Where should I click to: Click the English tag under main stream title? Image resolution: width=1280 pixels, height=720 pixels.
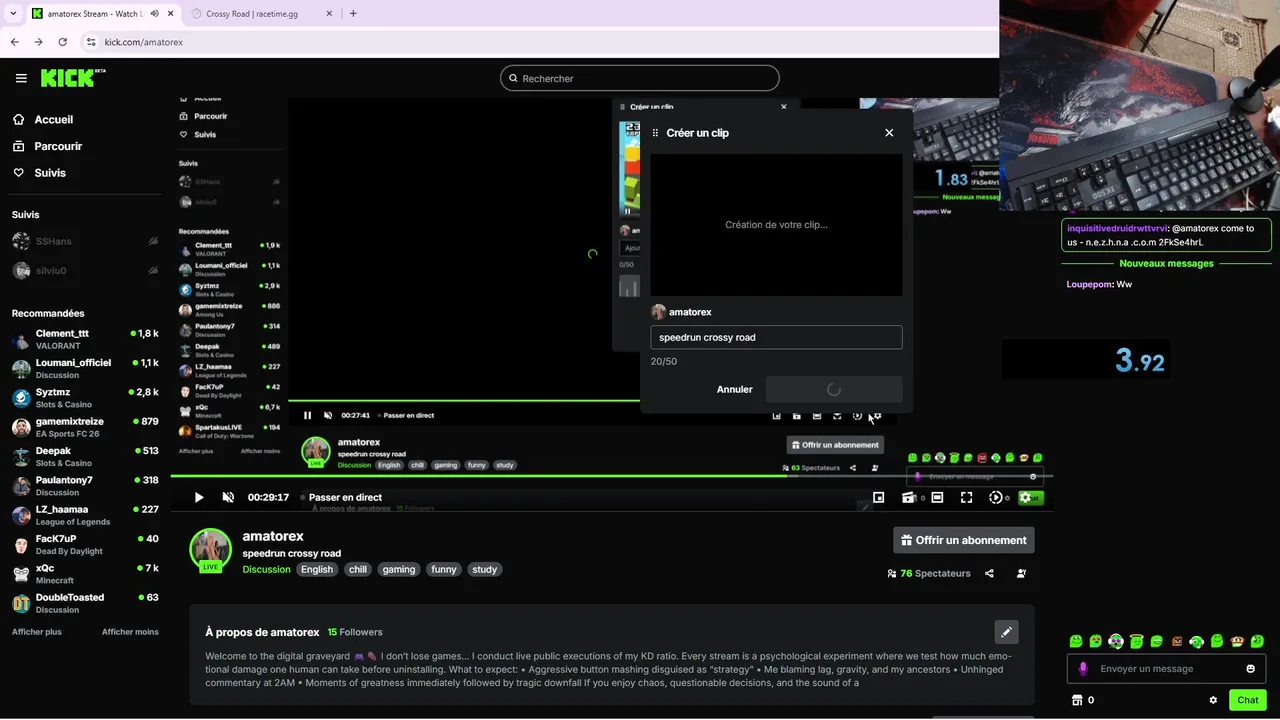tap(316, 570)
